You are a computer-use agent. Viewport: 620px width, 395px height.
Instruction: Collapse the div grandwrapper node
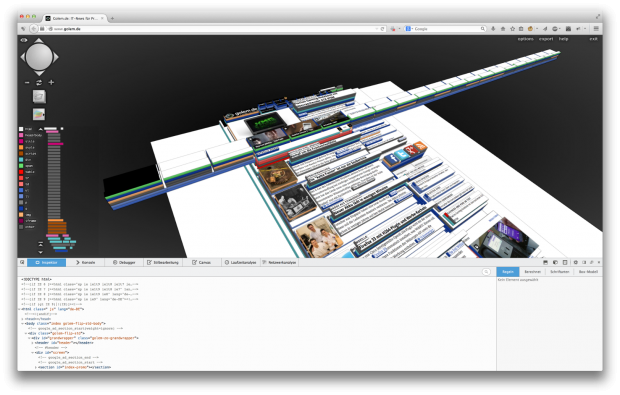(29, 338)
